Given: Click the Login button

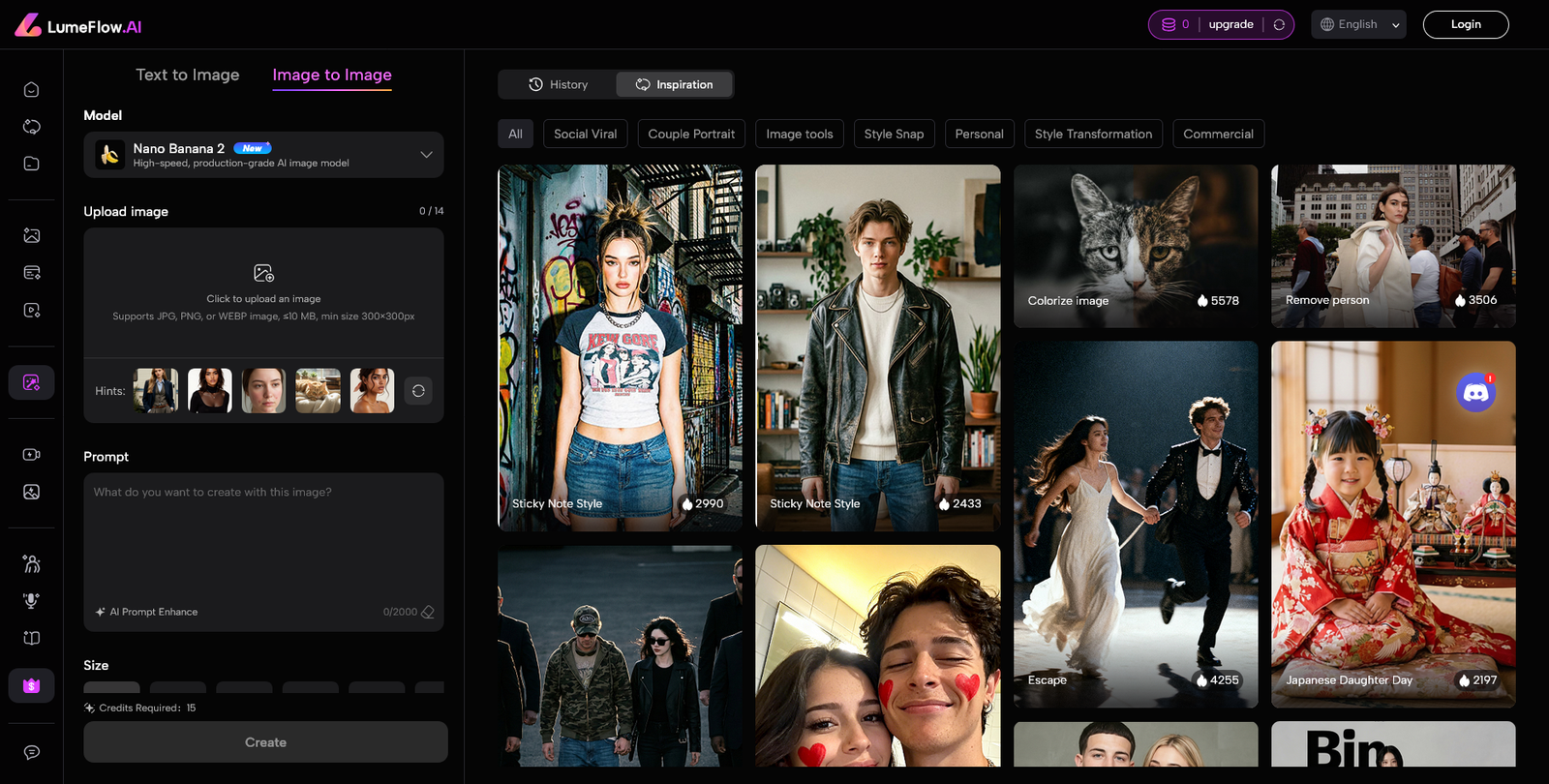Looking at the screenshot, I should tap(1465, 25).
